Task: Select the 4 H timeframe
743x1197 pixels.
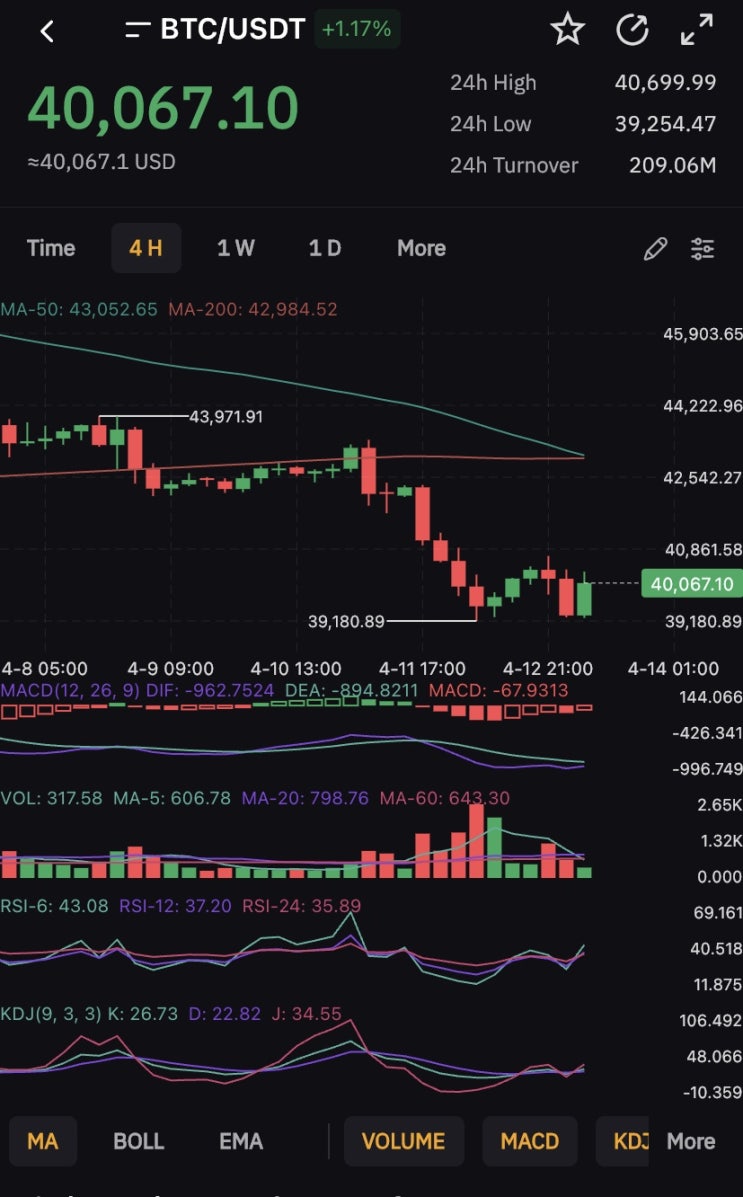Action: pyautogui.click(x=146, y=248)
